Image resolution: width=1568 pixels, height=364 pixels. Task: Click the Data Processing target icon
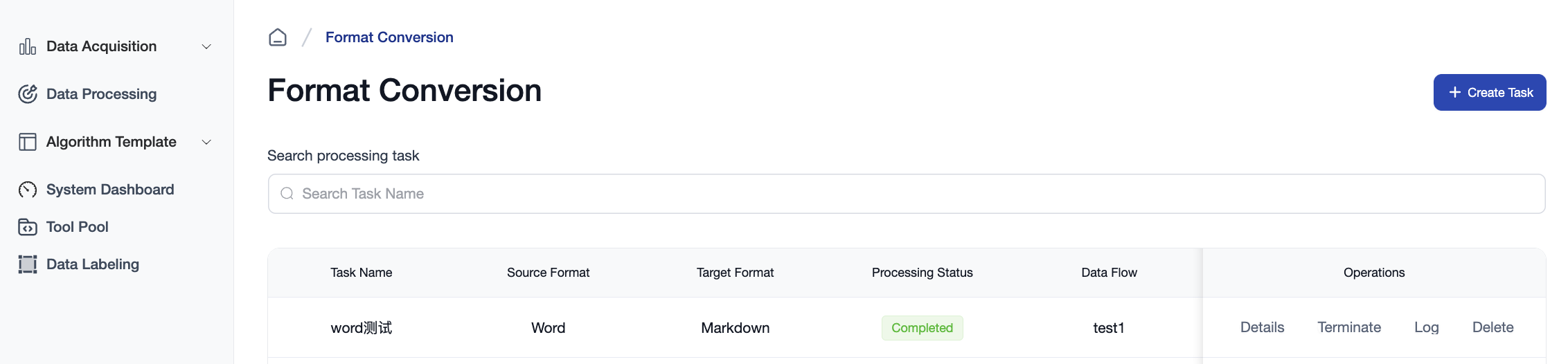tap(28, 94)
